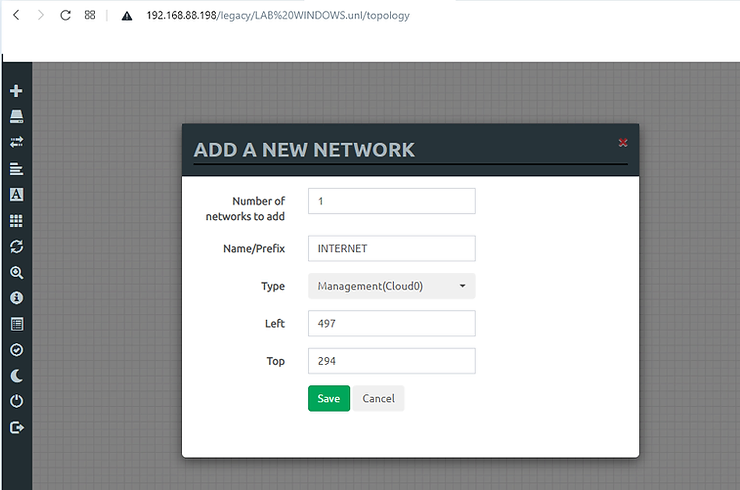
Task: Close the Add a New Network dialog
Action: click(623, 143)
